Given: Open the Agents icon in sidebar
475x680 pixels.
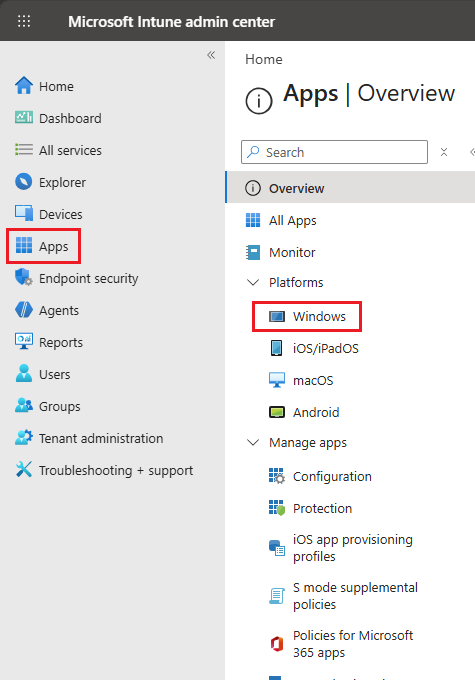Looking at the screenshot, I should tap(24, 310).
